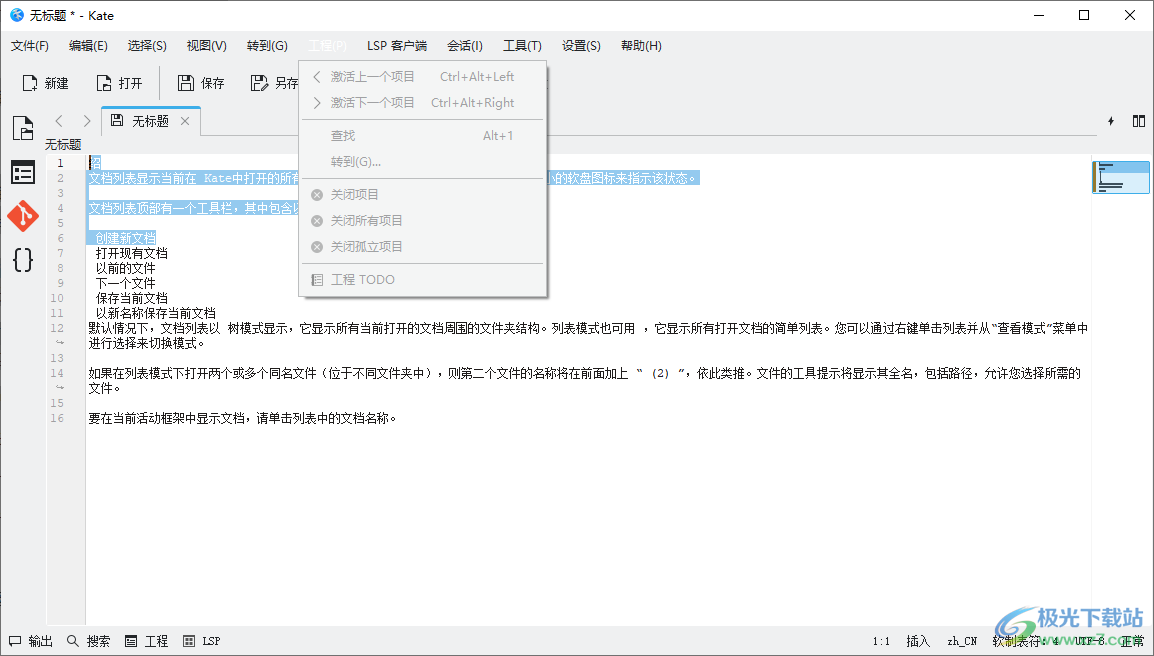Toggle the 工程 project panel button
This screenshot has width=1154, height=656.
coord(146,641)
